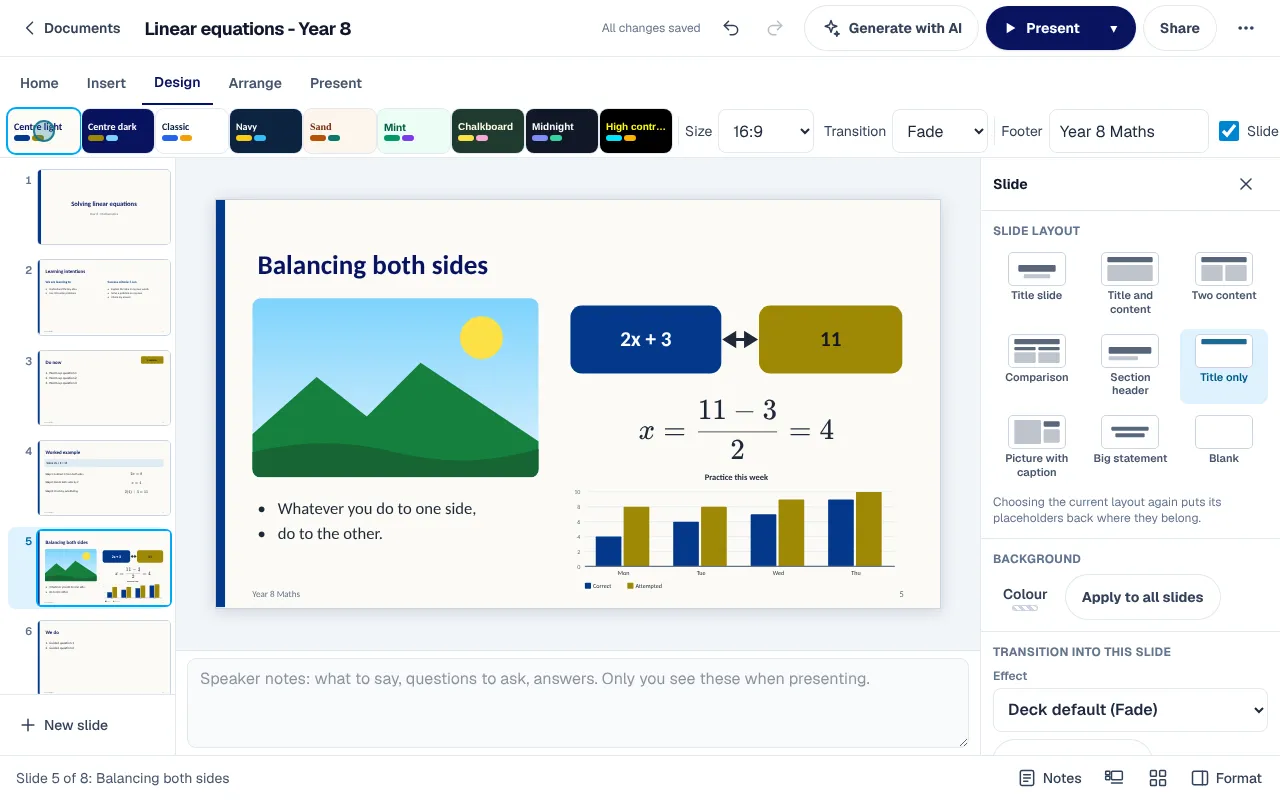
Task: Open the slide Size dropdown
Action: [766, 131]
